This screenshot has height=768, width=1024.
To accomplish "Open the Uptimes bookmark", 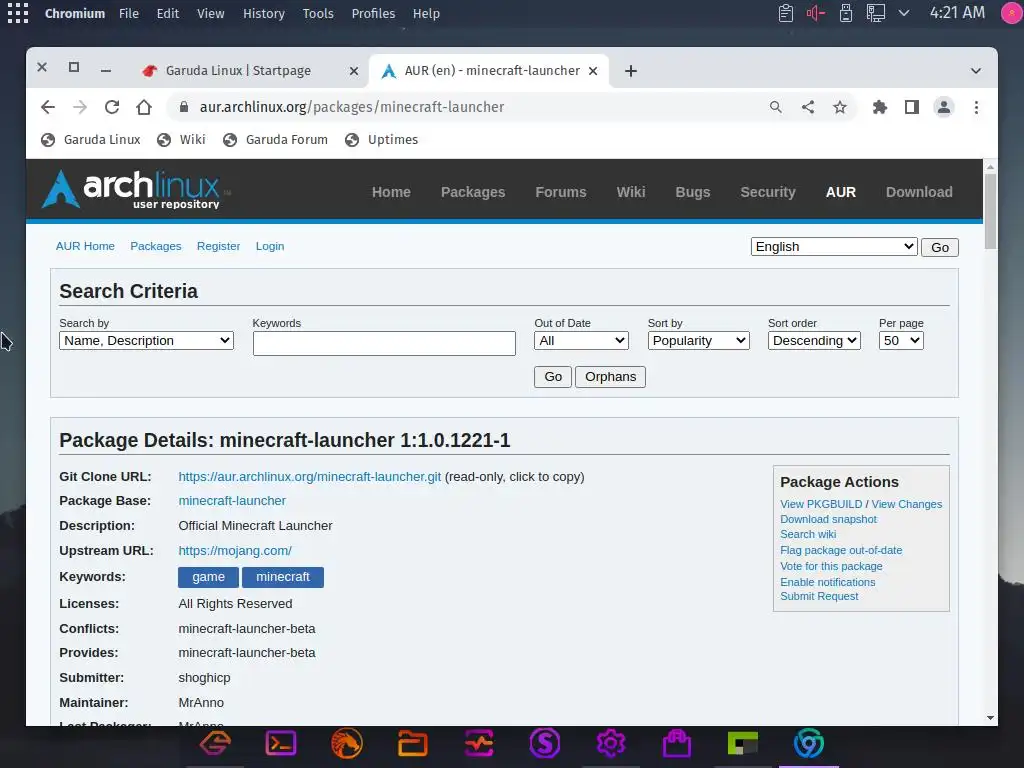I will click(381, 140).
